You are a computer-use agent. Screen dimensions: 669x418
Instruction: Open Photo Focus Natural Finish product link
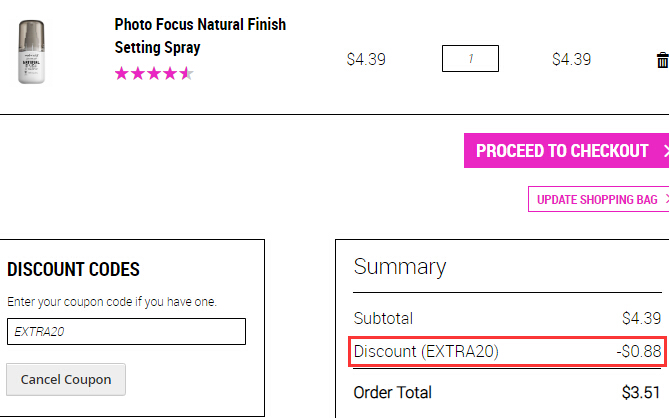200,36
